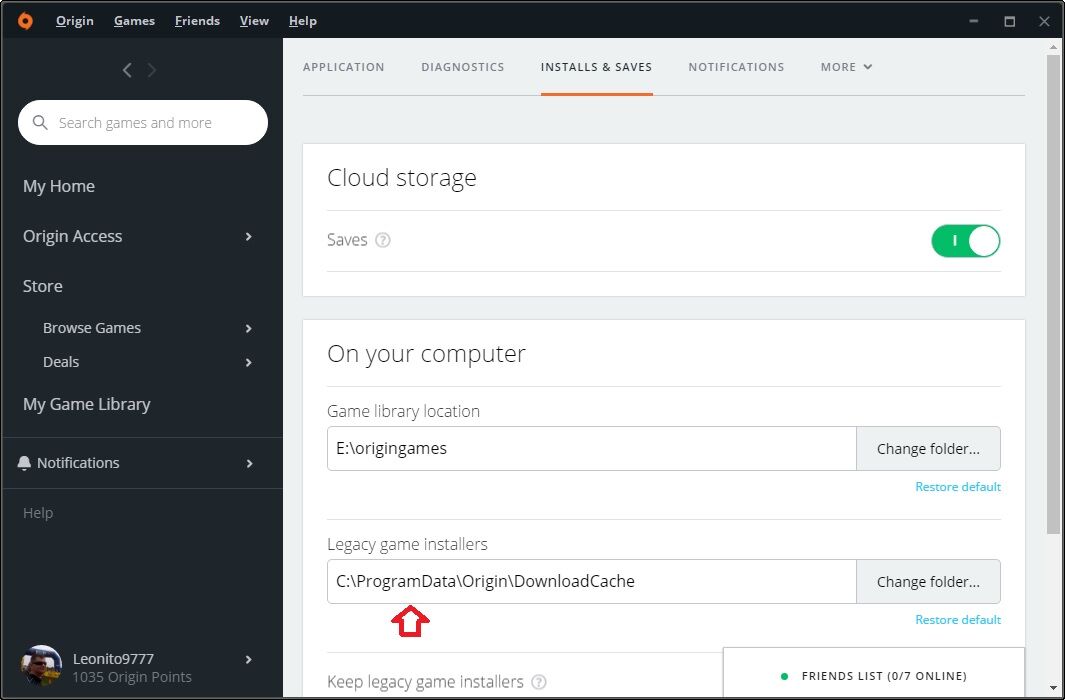Open My Game Library
1065x700 pixels.
pyautogui.click(x=87, y=405)
